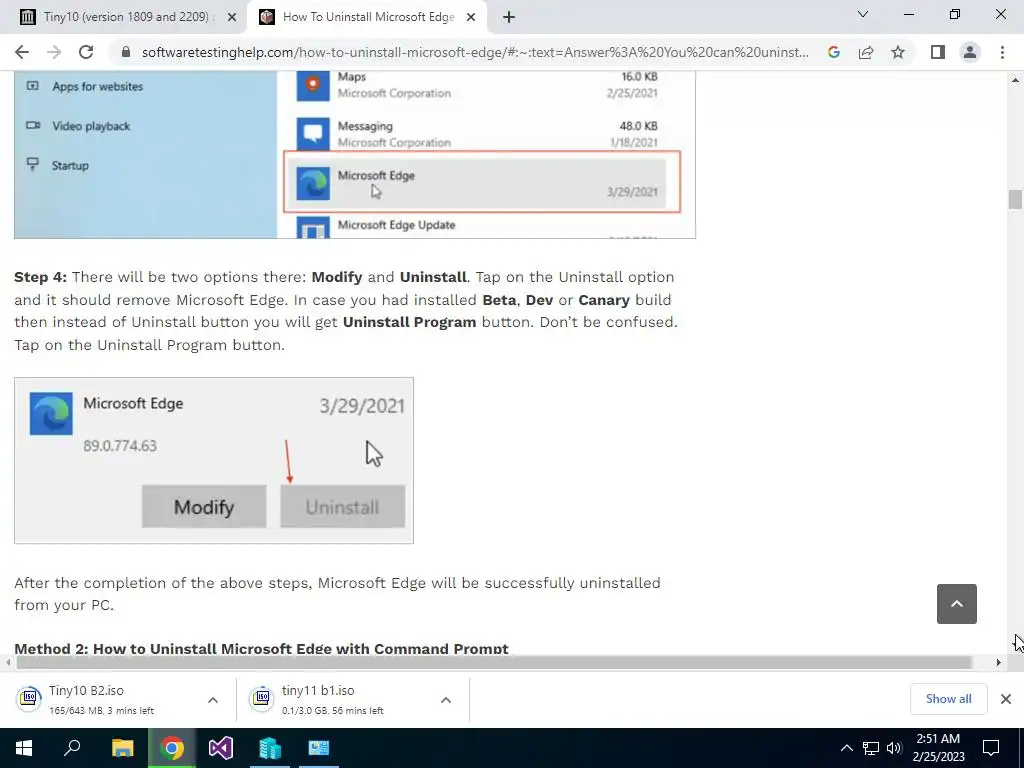
Task: Click the horizontal scrollbar right arrow
Action: click(x=999, y=663)
